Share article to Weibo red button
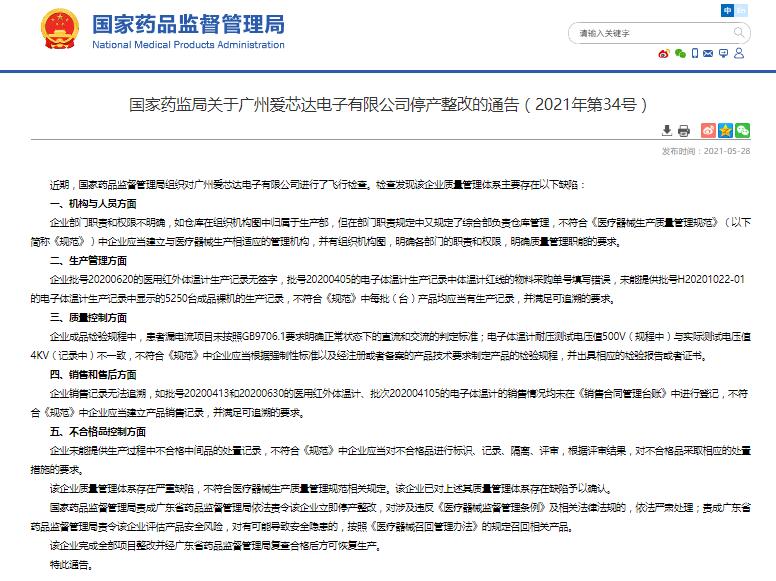Image resolution: width=776 pixels, height=581 pixels. click(x=709, y=130)
